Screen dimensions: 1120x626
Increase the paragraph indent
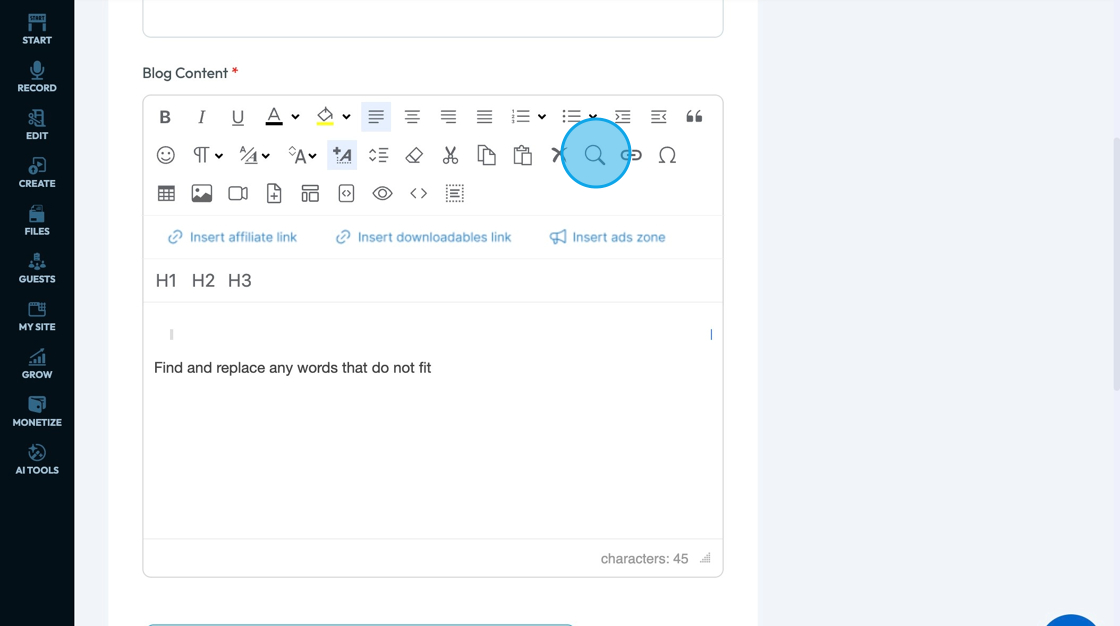click(x=623, y=116)
